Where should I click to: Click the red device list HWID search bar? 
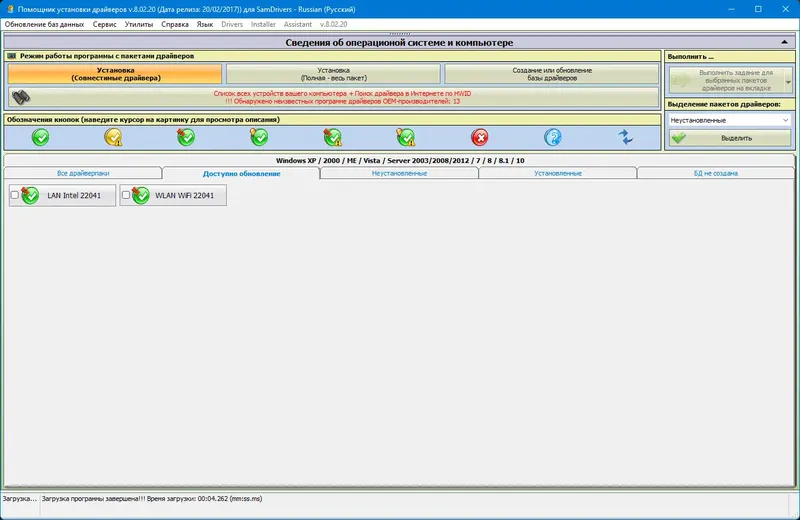pyautogui.click(x=334, y=97)
